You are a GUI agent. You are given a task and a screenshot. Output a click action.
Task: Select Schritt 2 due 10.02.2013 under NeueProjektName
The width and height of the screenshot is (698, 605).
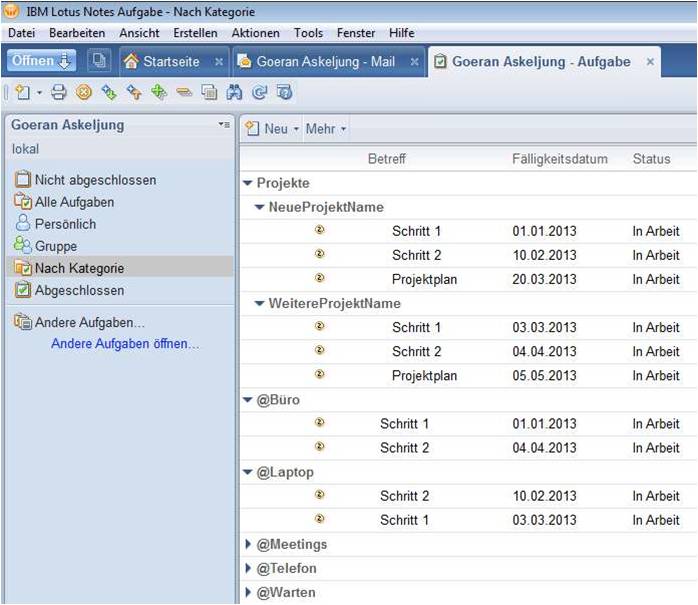pyautogui.click(x=468, y=255)
